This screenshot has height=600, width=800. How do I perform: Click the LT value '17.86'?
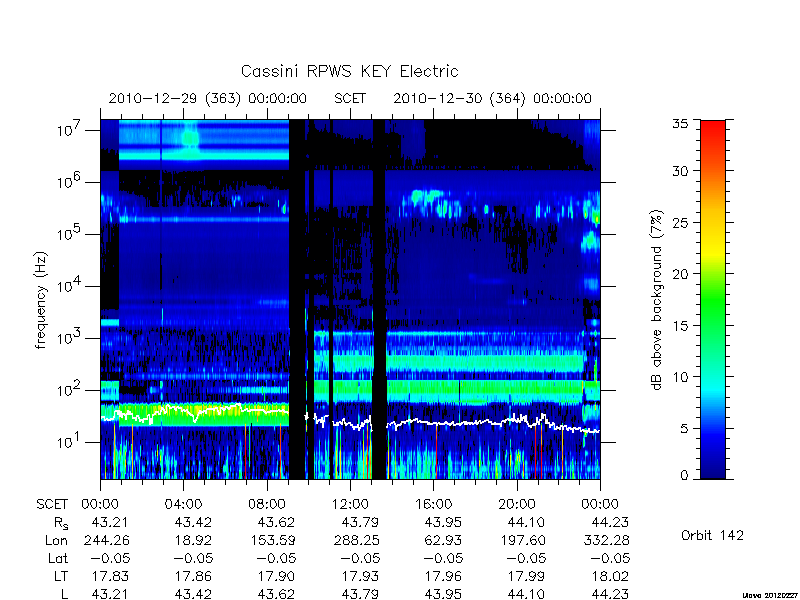[193, 576]
